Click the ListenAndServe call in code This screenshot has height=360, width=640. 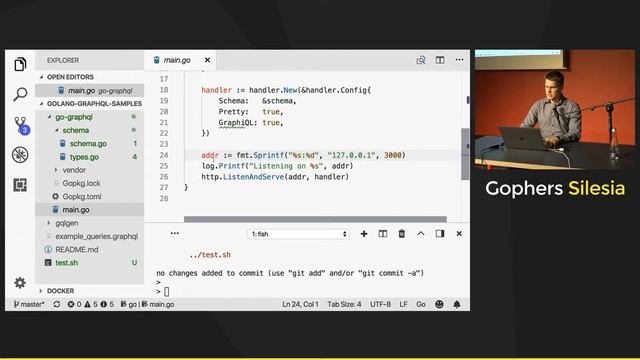(x=253, y=177)
